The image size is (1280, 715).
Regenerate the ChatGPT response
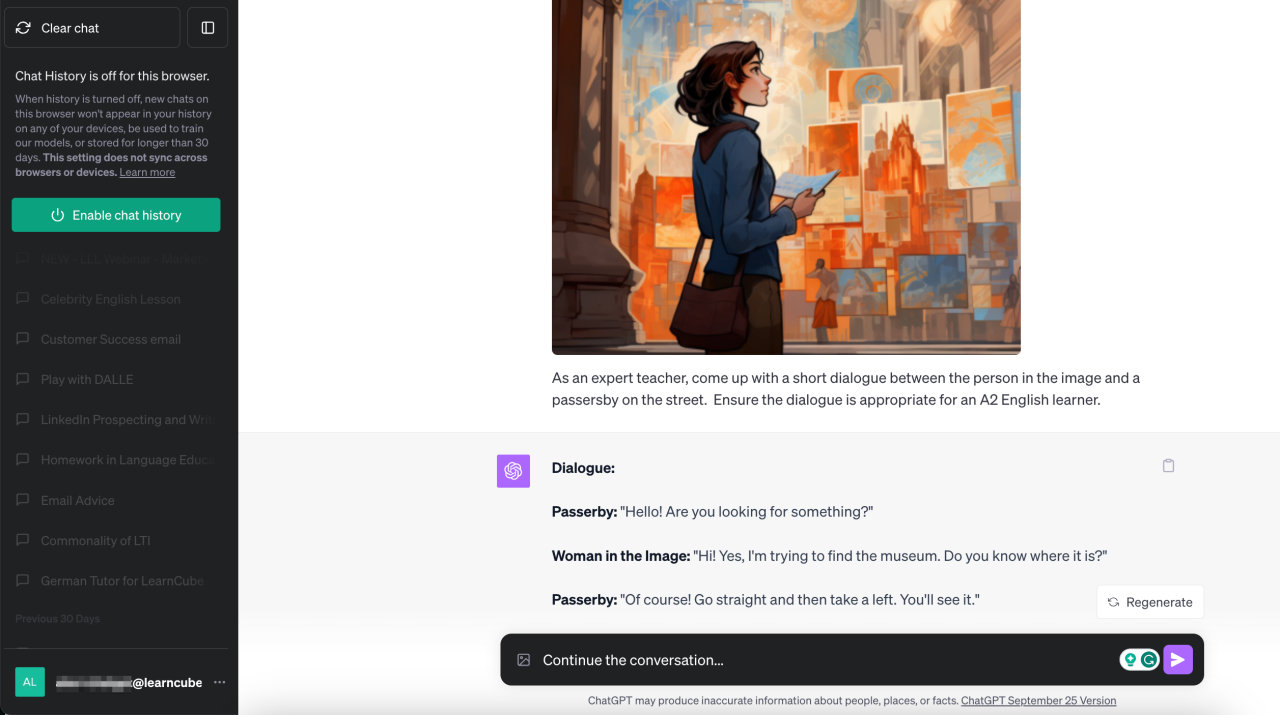point(1150,601)
